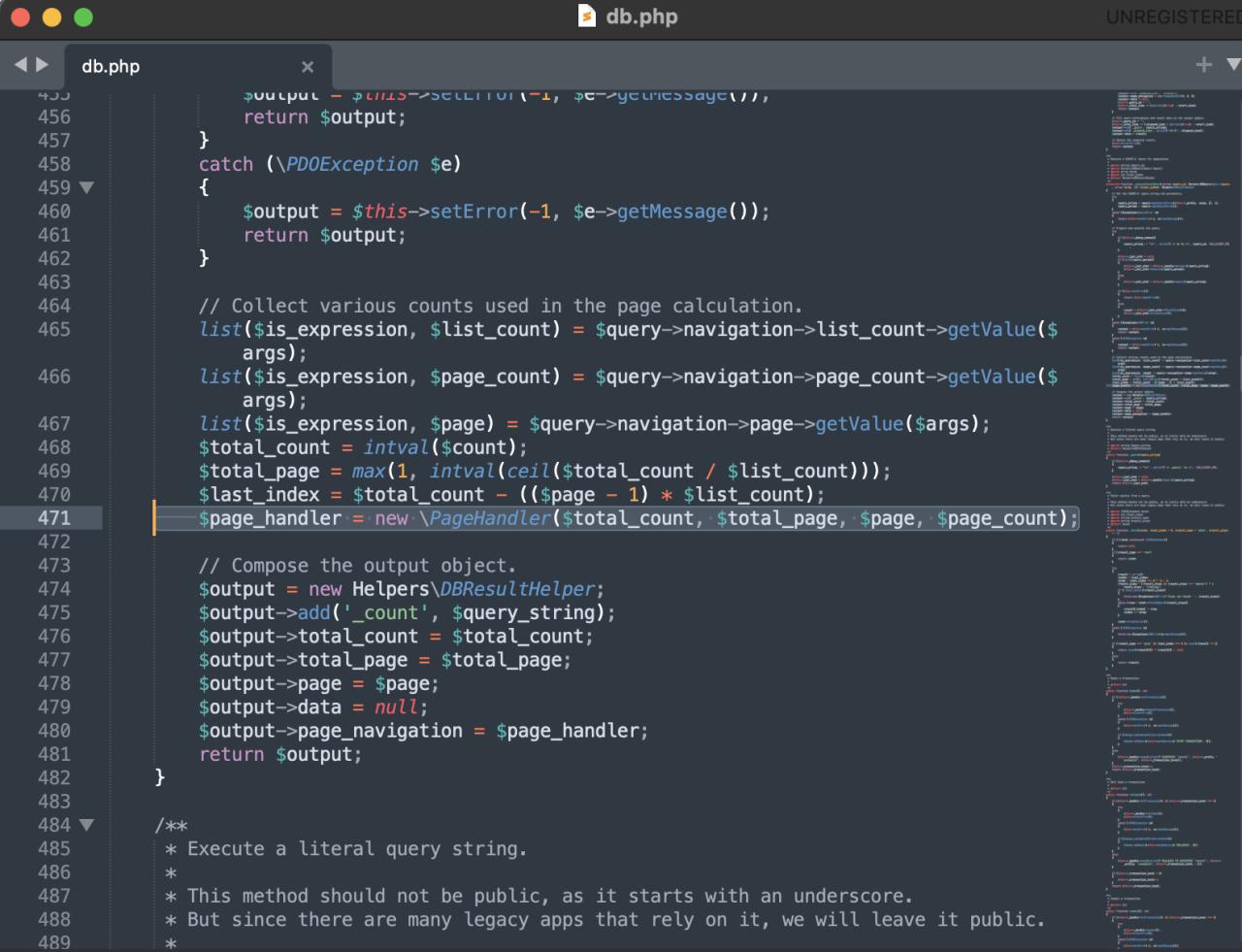This screenshot has width=1242, height=952.
Task: Click on \PageHandler class name
Action: tap(485, 518)
